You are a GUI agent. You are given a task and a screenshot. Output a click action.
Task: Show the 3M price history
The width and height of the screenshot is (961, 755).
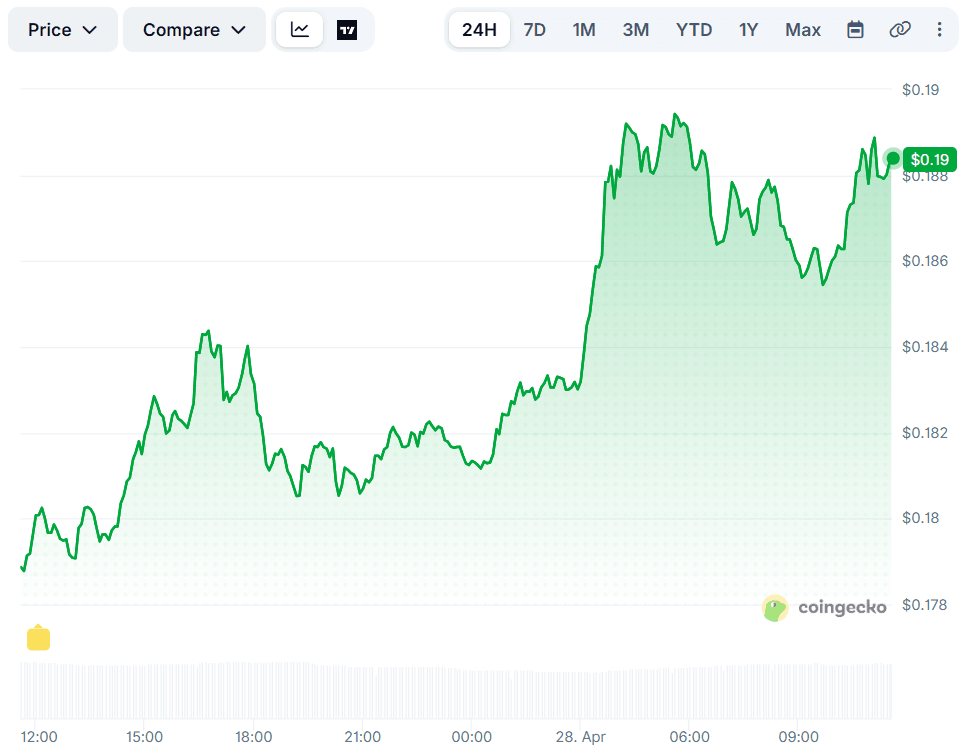point(635,30)
